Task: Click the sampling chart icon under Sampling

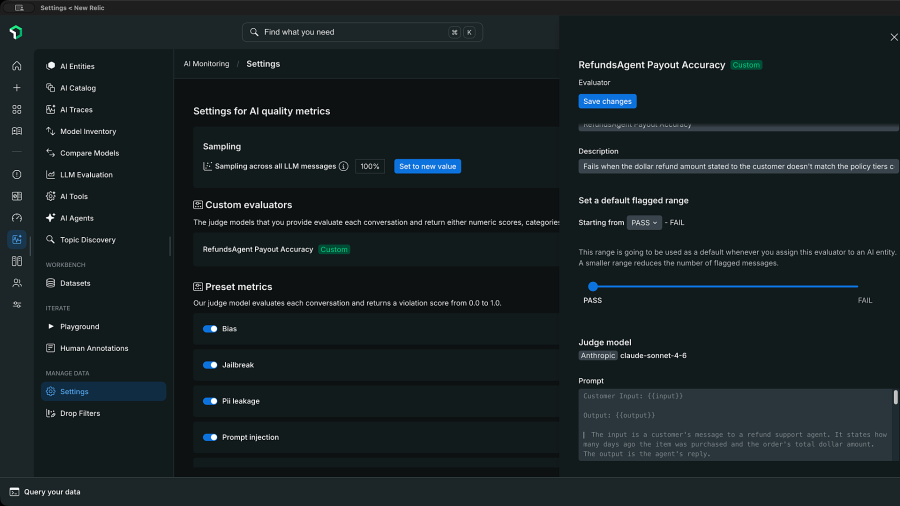Action: 207,166
